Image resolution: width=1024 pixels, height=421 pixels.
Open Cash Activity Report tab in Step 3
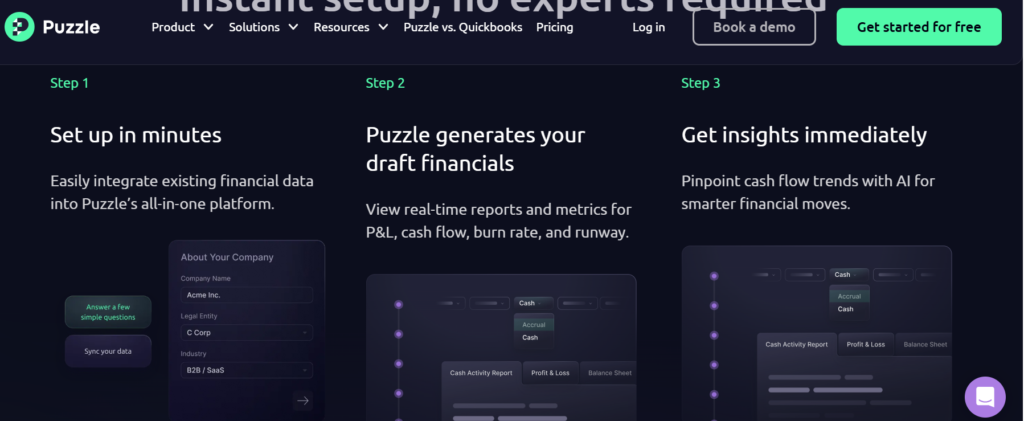coord(796,344)
